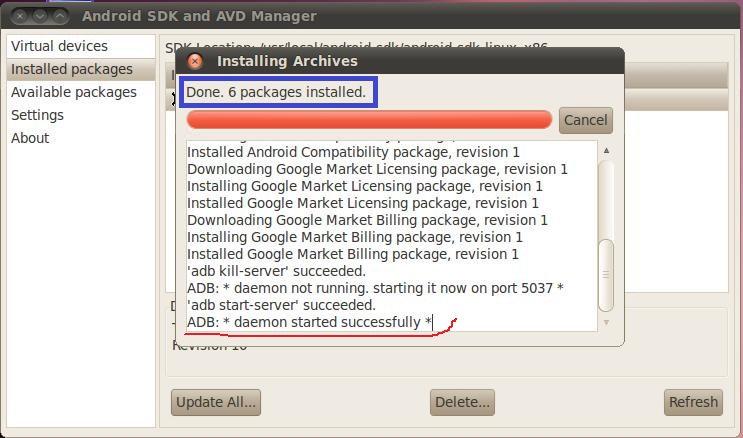This screenshot has width=743, height=438.
Task: Refresh the installed packages list
Action: pos(693,402)
